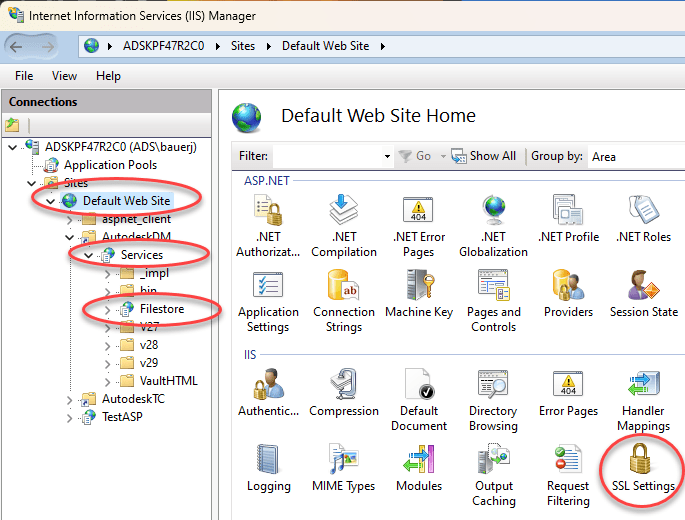Open Modules feature

[x=419, y=468]
